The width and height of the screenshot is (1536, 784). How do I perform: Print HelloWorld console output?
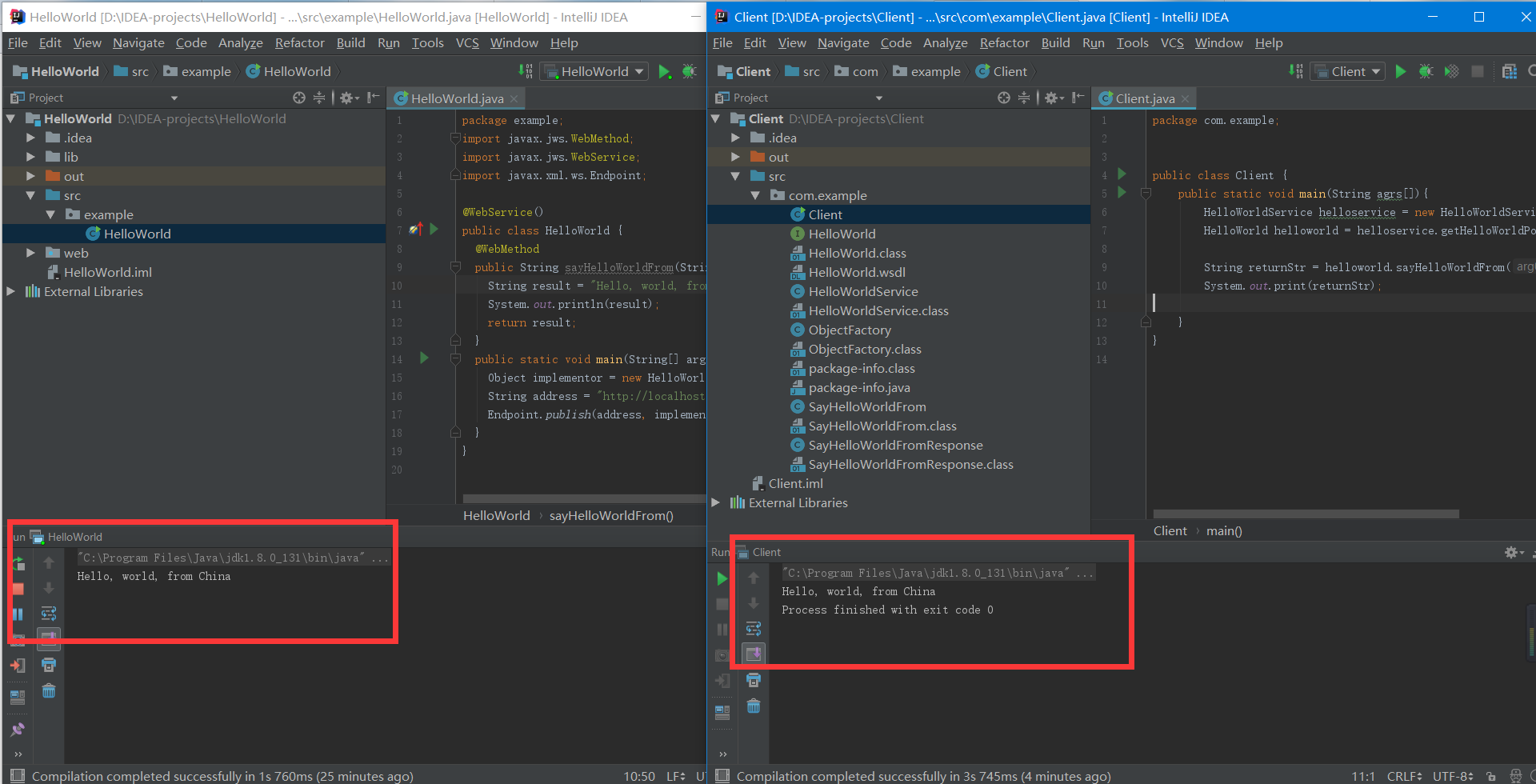[x=49, y=665]
